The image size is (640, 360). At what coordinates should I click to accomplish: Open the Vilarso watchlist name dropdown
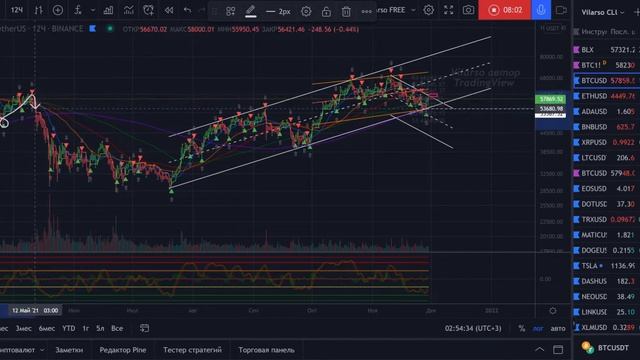602,12
